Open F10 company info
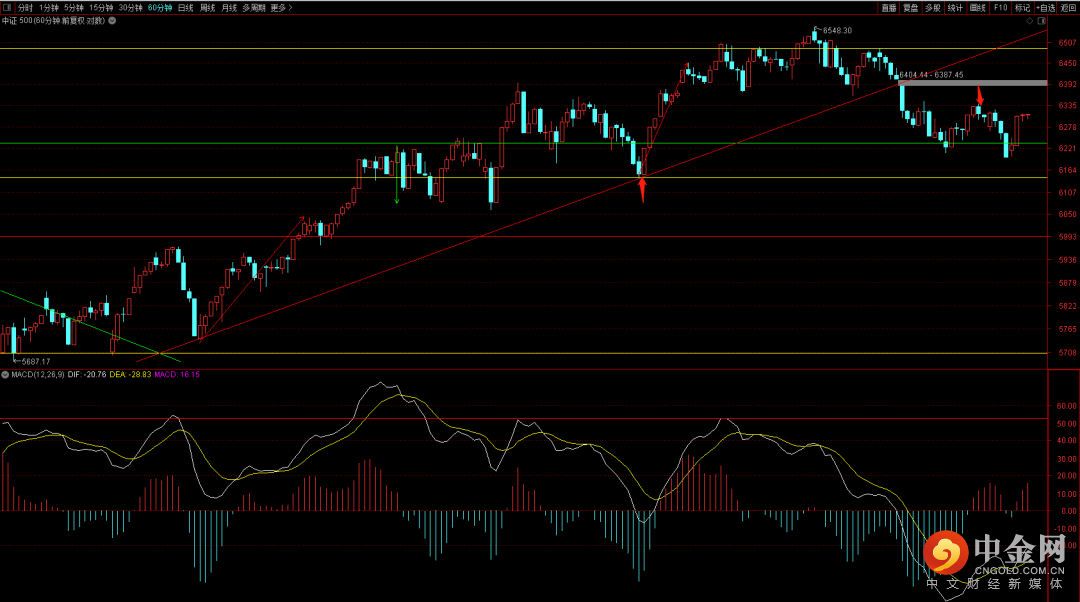The height and width of the screenshot is (602, 1080). pos(1000,8)
